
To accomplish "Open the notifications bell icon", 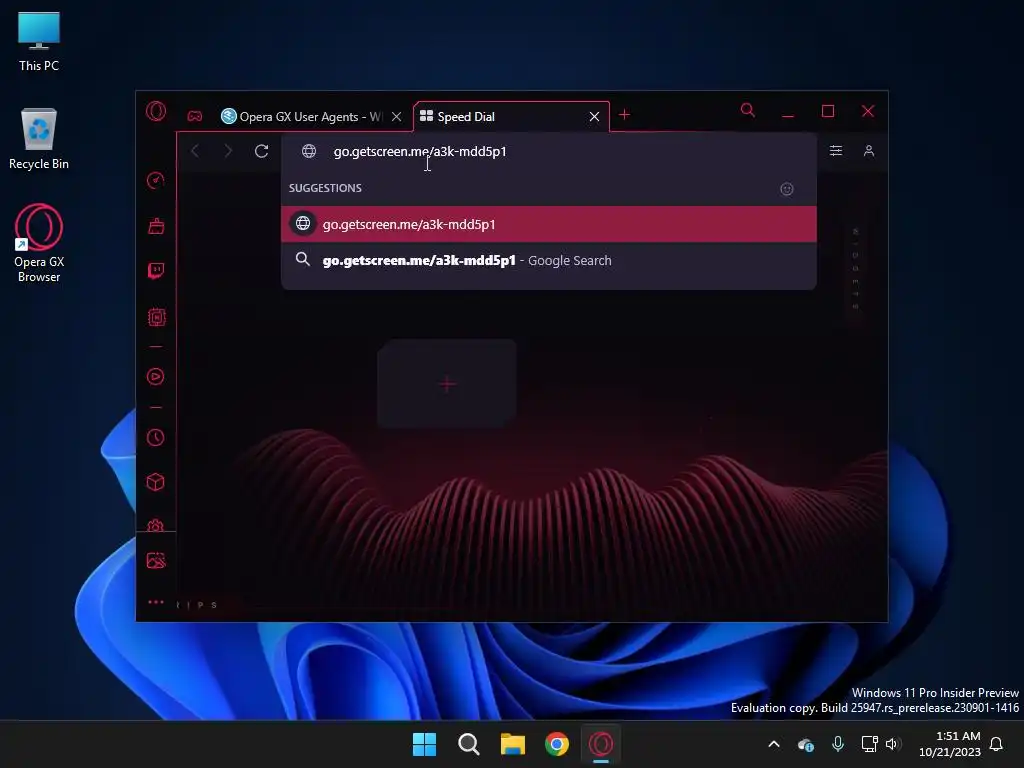I will (997, 744).
